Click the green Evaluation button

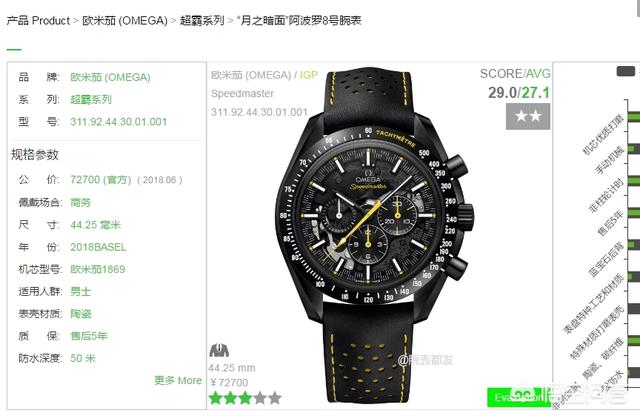tap(519, 397)
